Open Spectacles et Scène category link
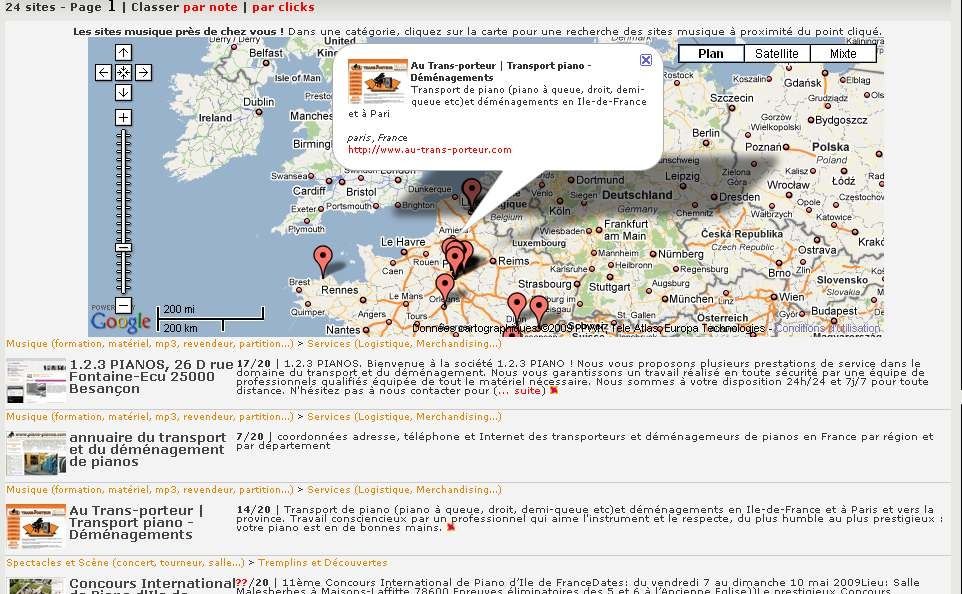This screenshot has width=962, height=594. coord(125,563)
